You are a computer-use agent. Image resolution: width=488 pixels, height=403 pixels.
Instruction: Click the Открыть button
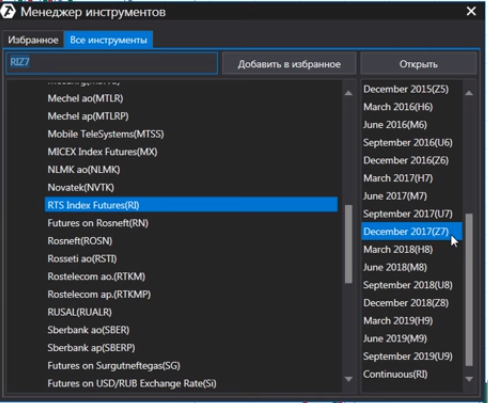click(418, 64)
